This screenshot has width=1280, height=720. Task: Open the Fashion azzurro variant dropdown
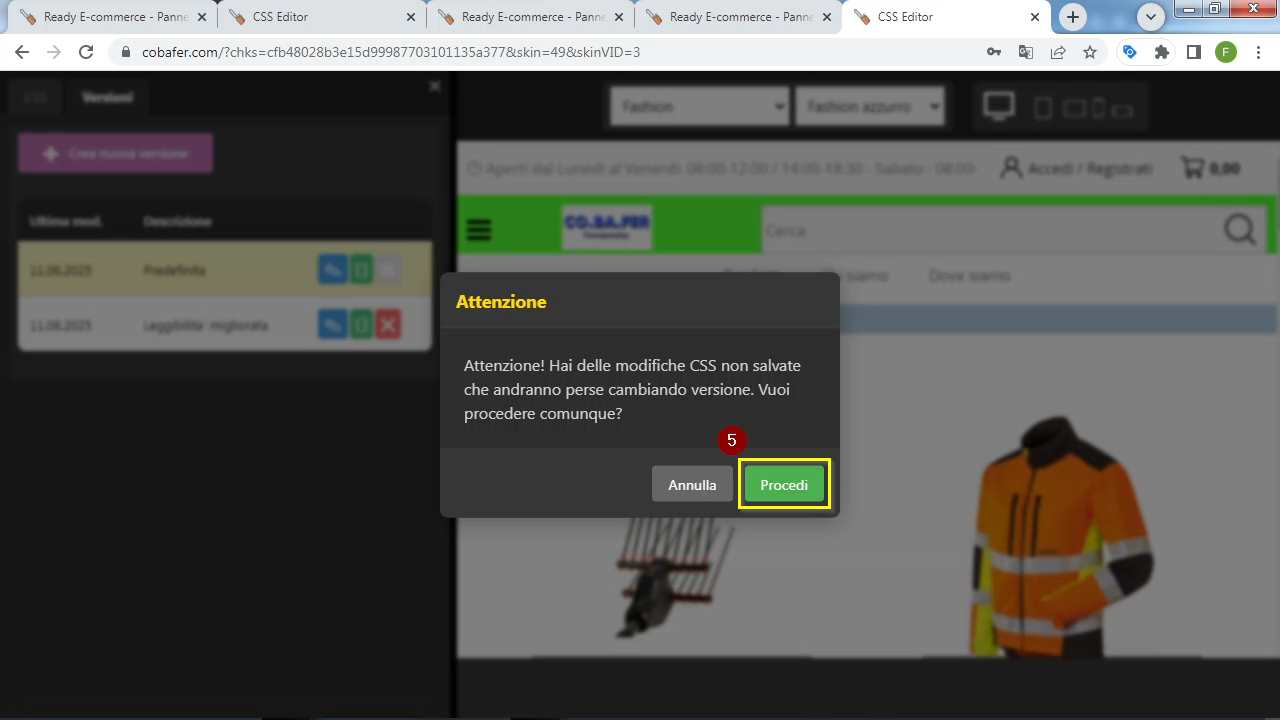pyautogui.click(x=870, y=106)
